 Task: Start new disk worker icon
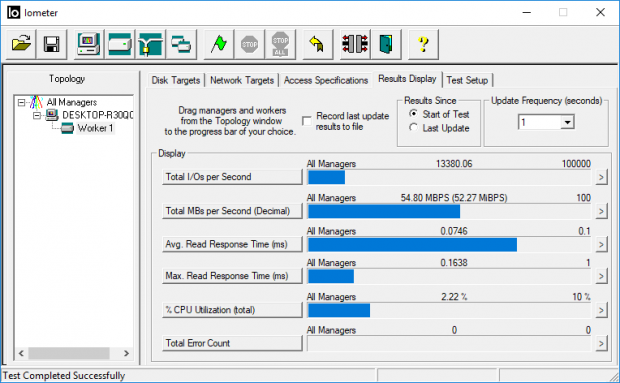[119, 44]
